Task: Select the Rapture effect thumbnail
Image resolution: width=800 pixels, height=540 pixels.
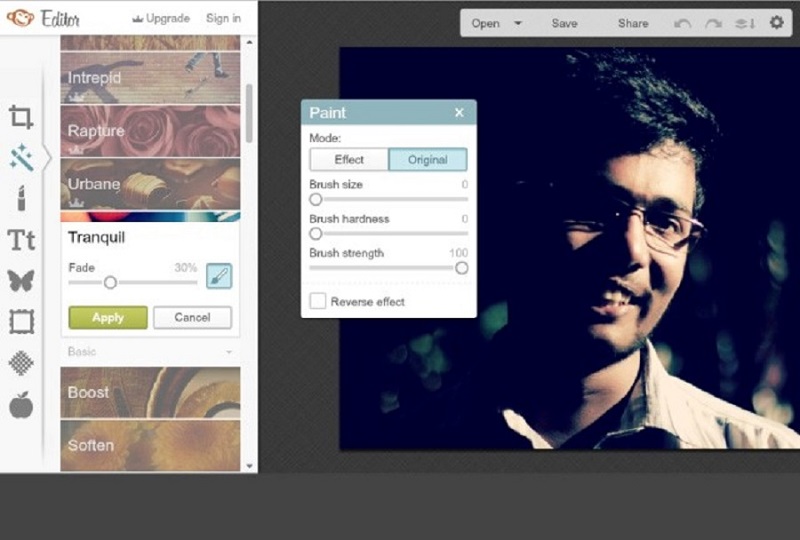Action: [x=151, y=131]
